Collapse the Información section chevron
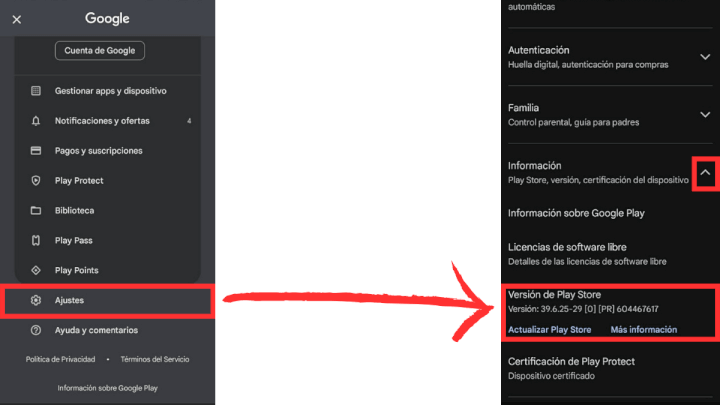The height and width of the screenshot is (405, 720). [x=705, y=173]
